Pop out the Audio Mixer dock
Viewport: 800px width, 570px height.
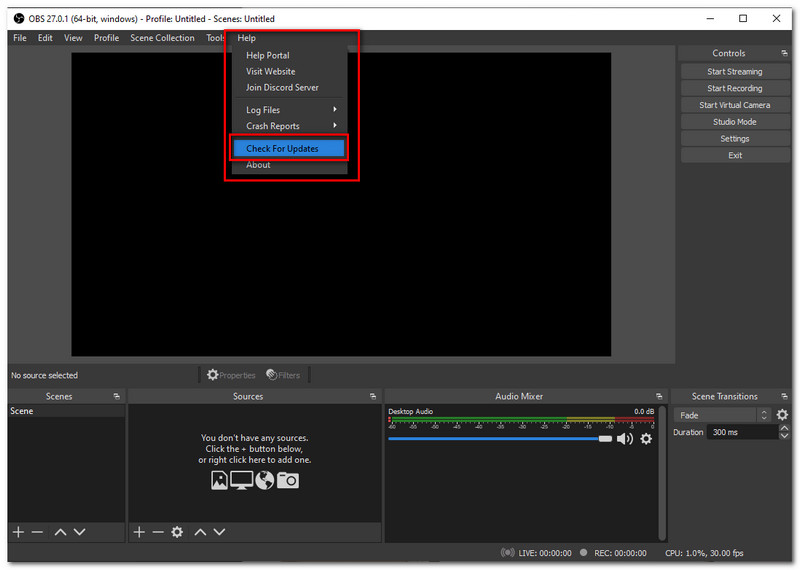pyautogui.click(x=659, y=396)
